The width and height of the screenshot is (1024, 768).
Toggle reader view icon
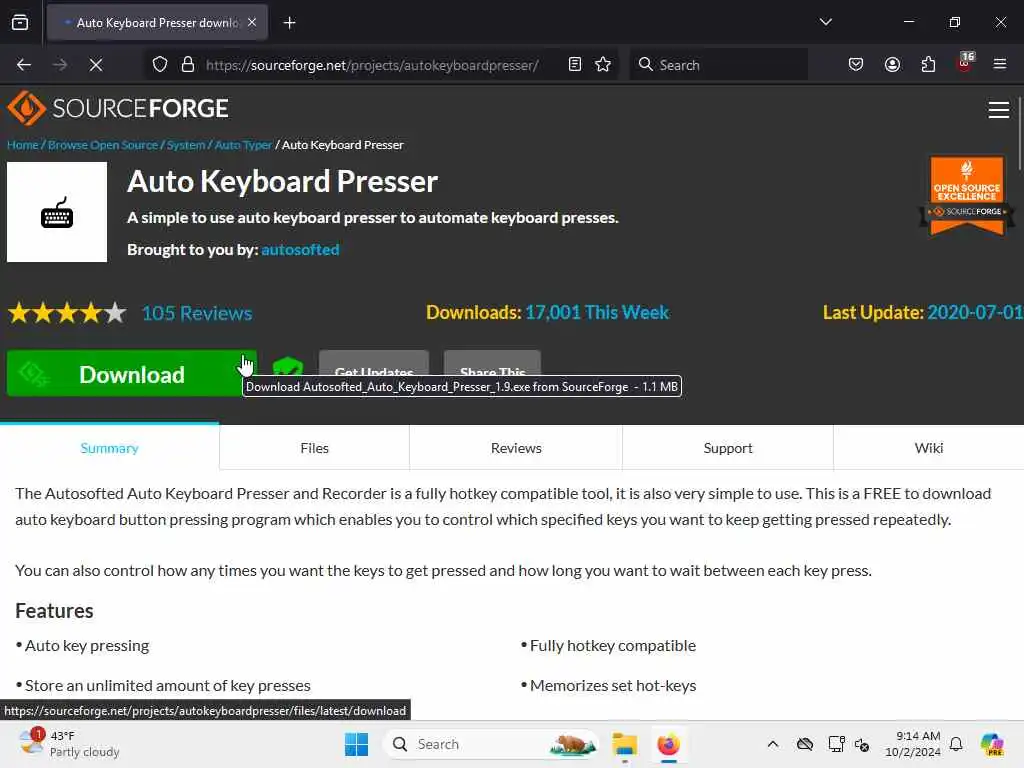(575, 65)
